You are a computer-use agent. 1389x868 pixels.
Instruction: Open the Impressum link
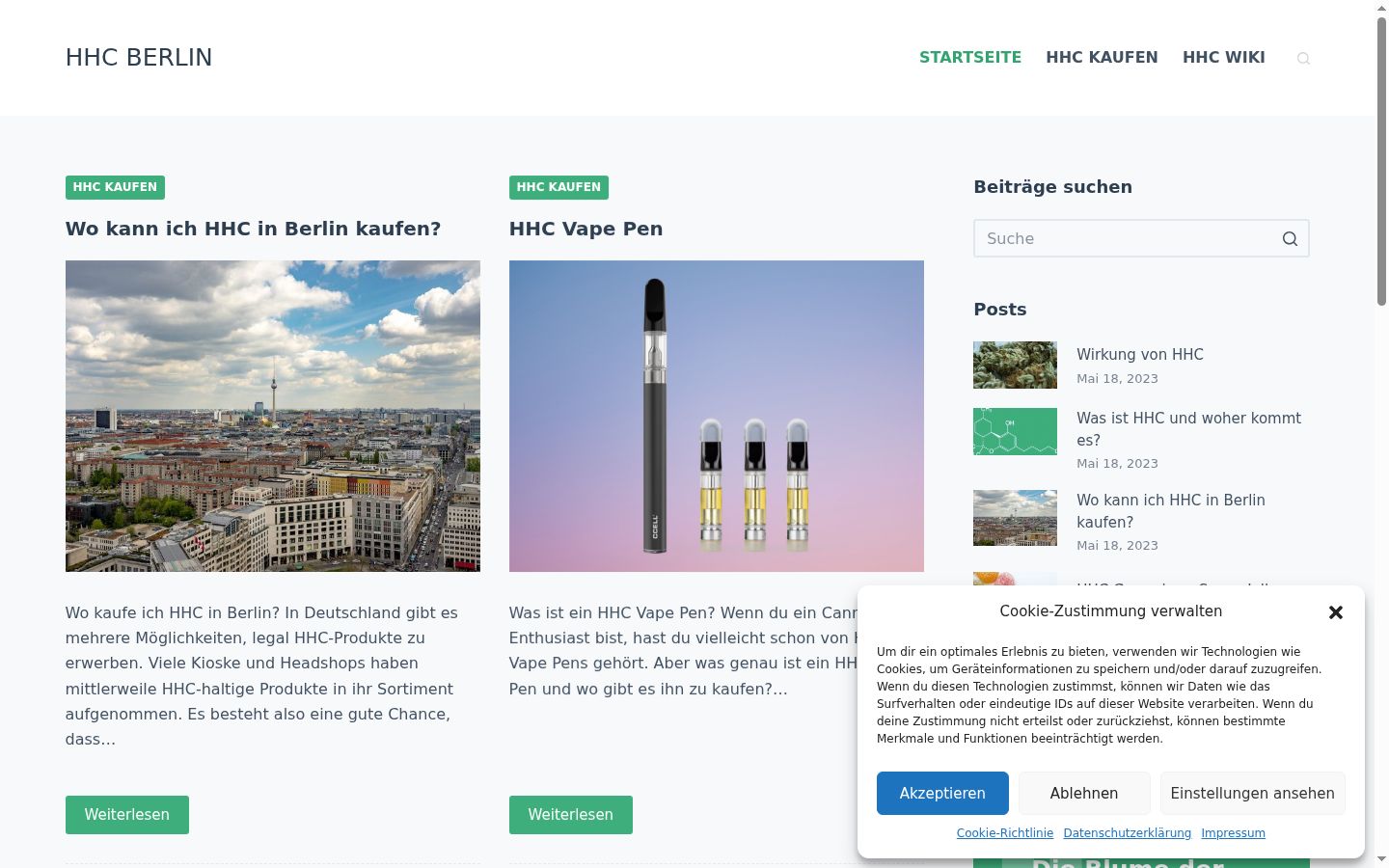[1233, 833]
